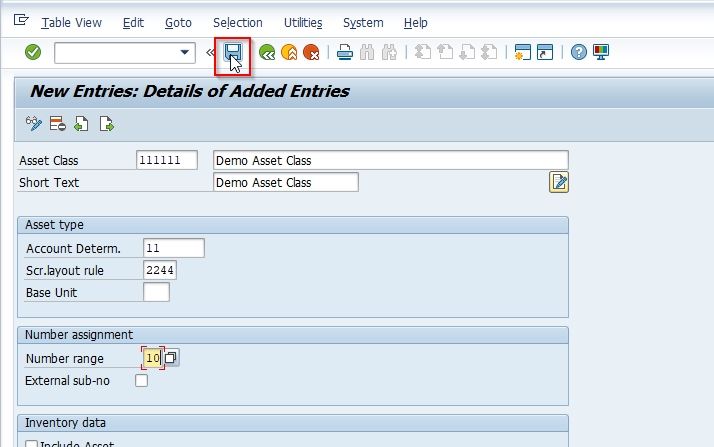The height and width of the screenshot is (447, 714).
Task: Click the green checkmark button
Action: [x=33, y=52]
